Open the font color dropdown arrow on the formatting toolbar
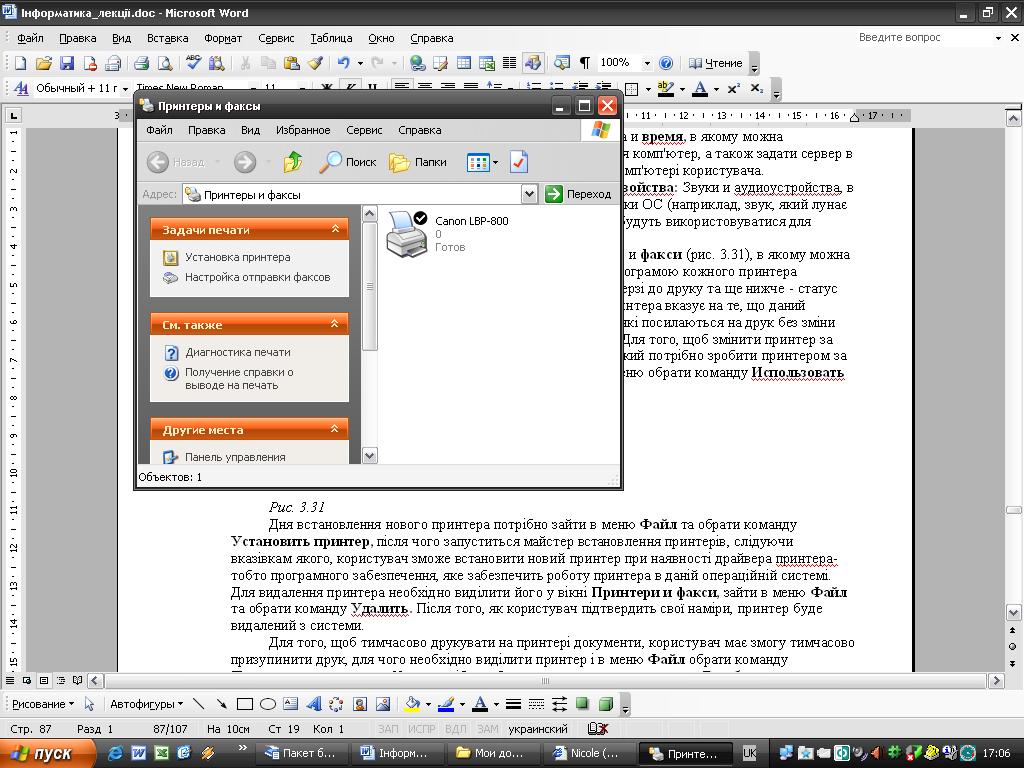The image size is (1024, 768). click(716, 89)
